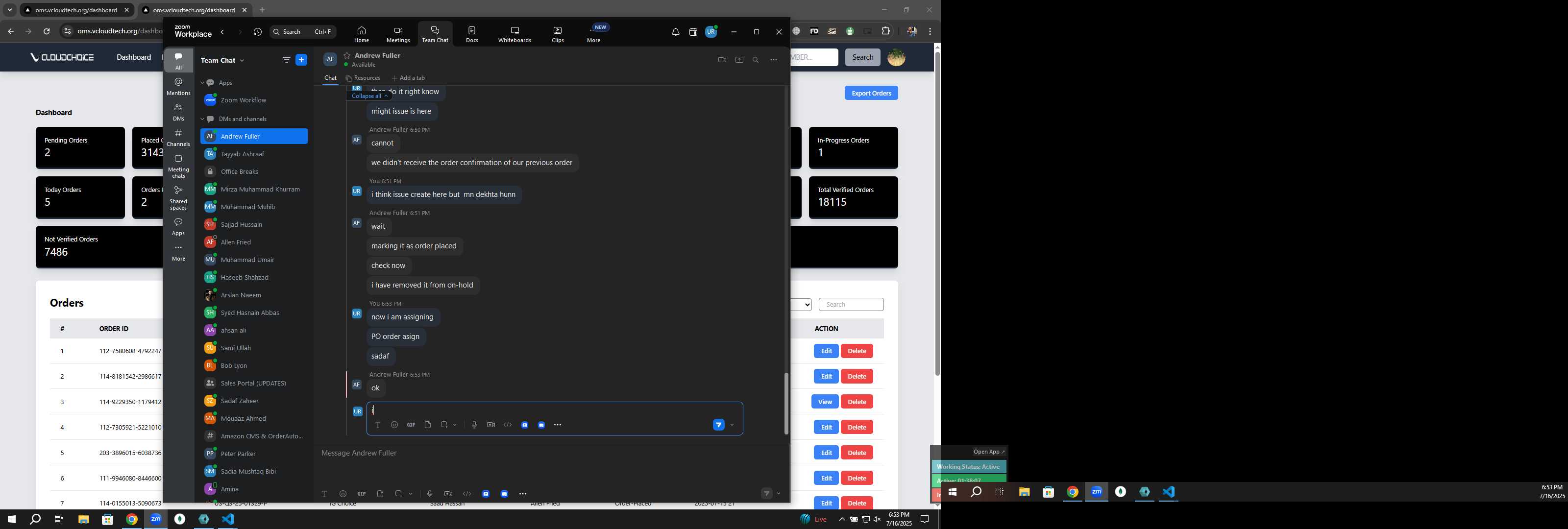Record video message in main message toolbar
Viewport: 1568px width, 529px height.
click(x=448, y=494)
